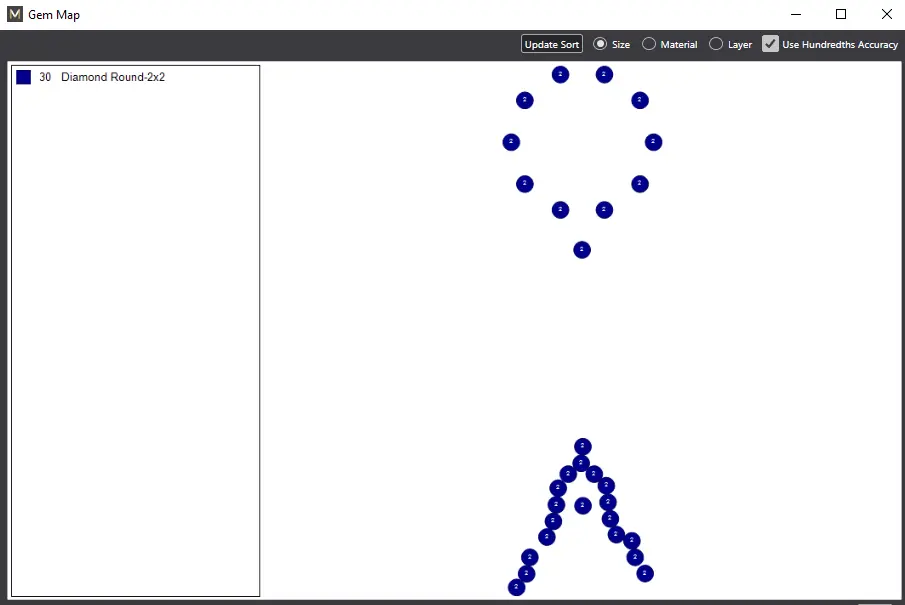Select the lone gem inside the A shape
Viewport: 905px width, 605px height.
[583, 505]
